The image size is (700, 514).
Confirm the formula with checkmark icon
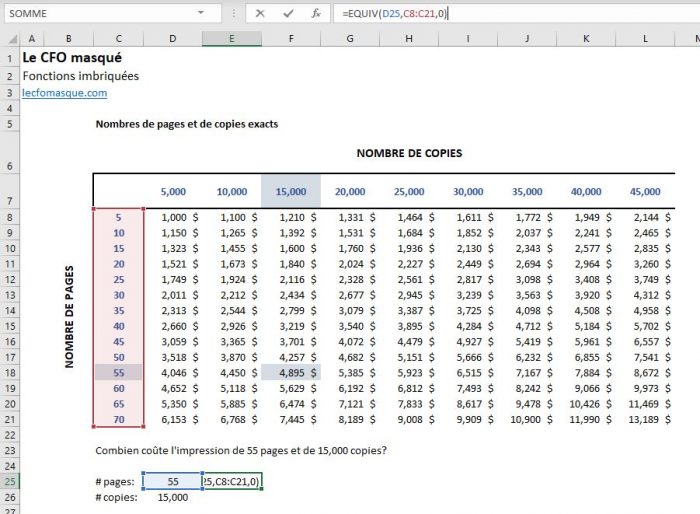tap(288, 13)
